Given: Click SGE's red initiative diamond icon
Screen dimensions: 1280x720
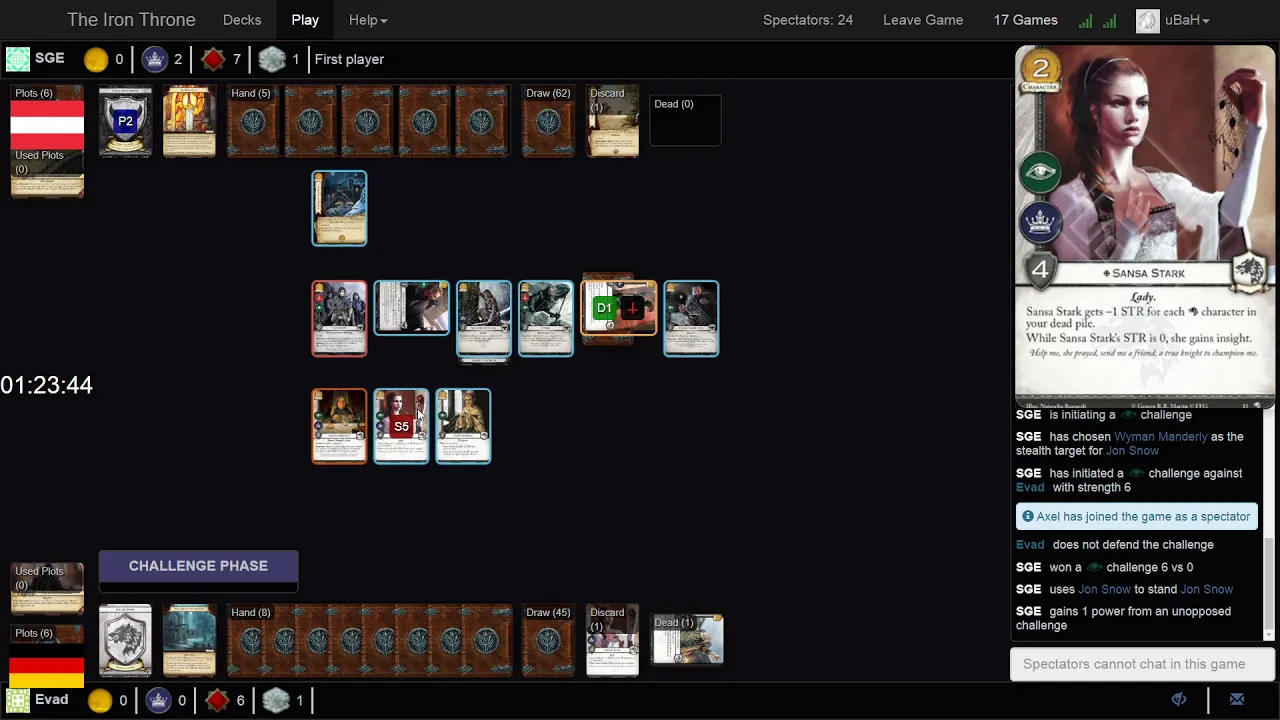Looking at the screenshot, I should pos(213,59).
